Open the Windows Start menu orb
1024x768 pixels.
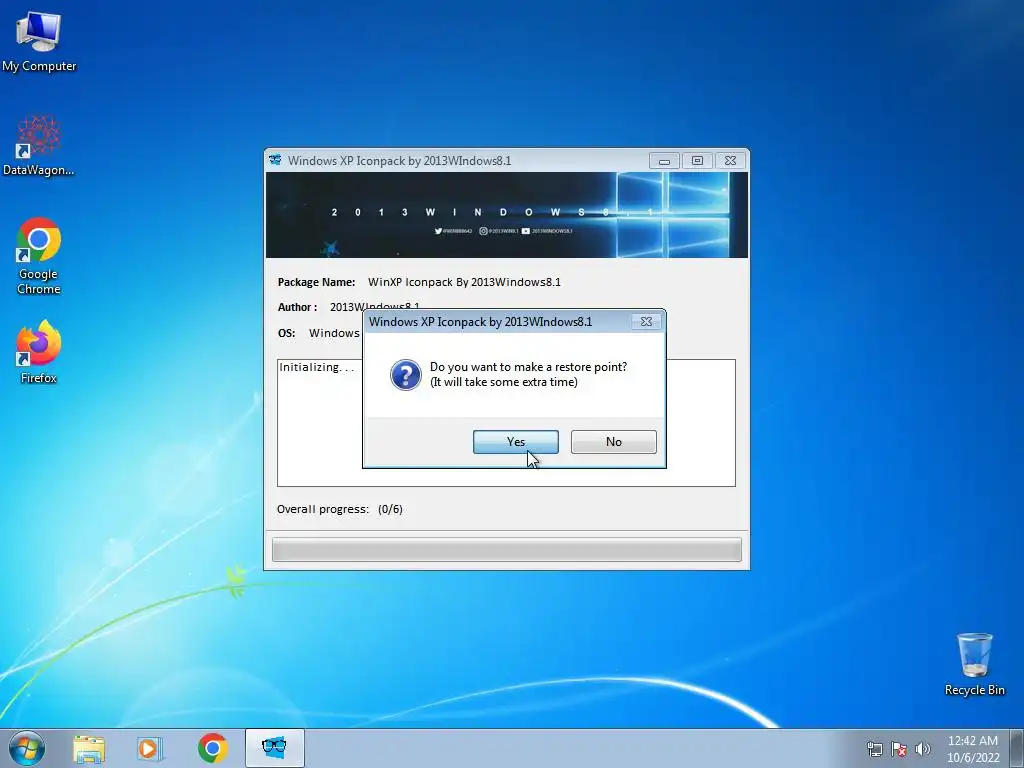coord(27,748)
